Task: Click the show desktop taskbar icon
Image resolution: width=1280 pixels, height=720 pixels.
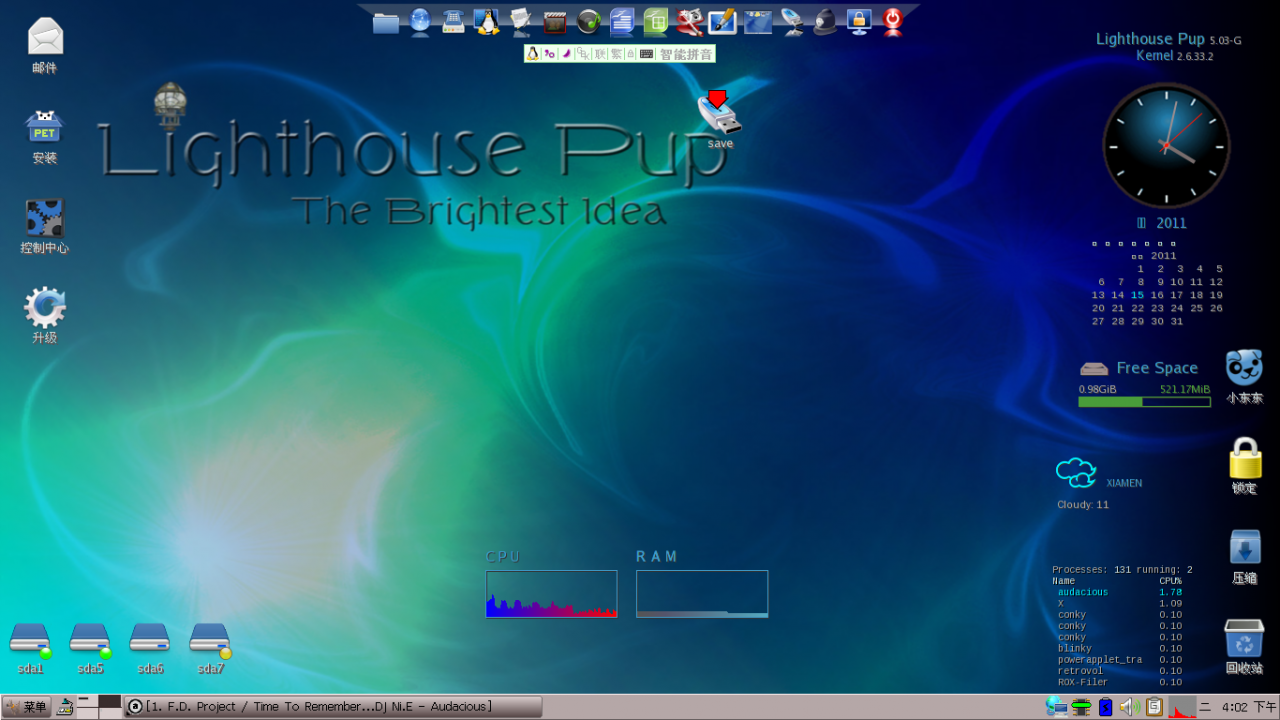Action: [x=65, y=707]
